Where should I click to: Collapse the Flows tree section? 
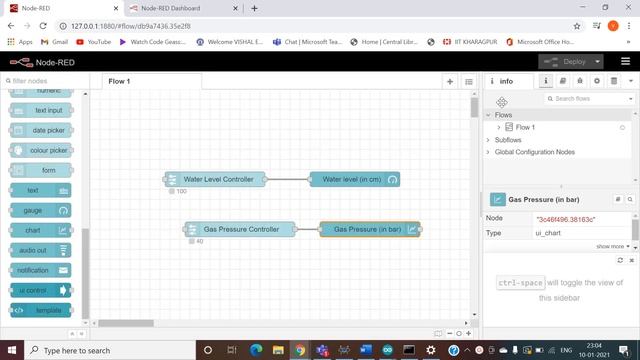coord(488,115)
